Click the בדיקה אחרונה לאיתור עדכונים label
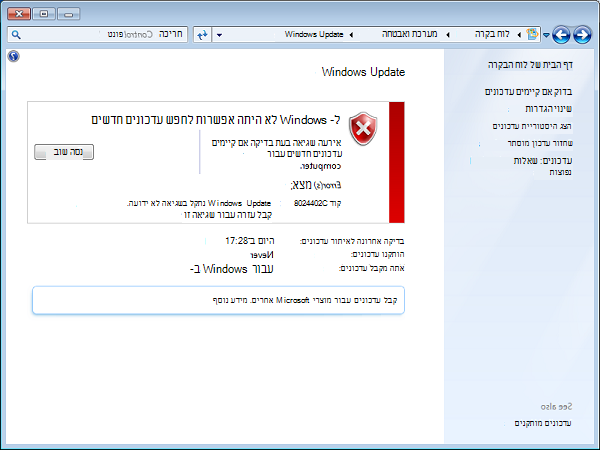Viewport: 600px width, 450px height. 352,241
